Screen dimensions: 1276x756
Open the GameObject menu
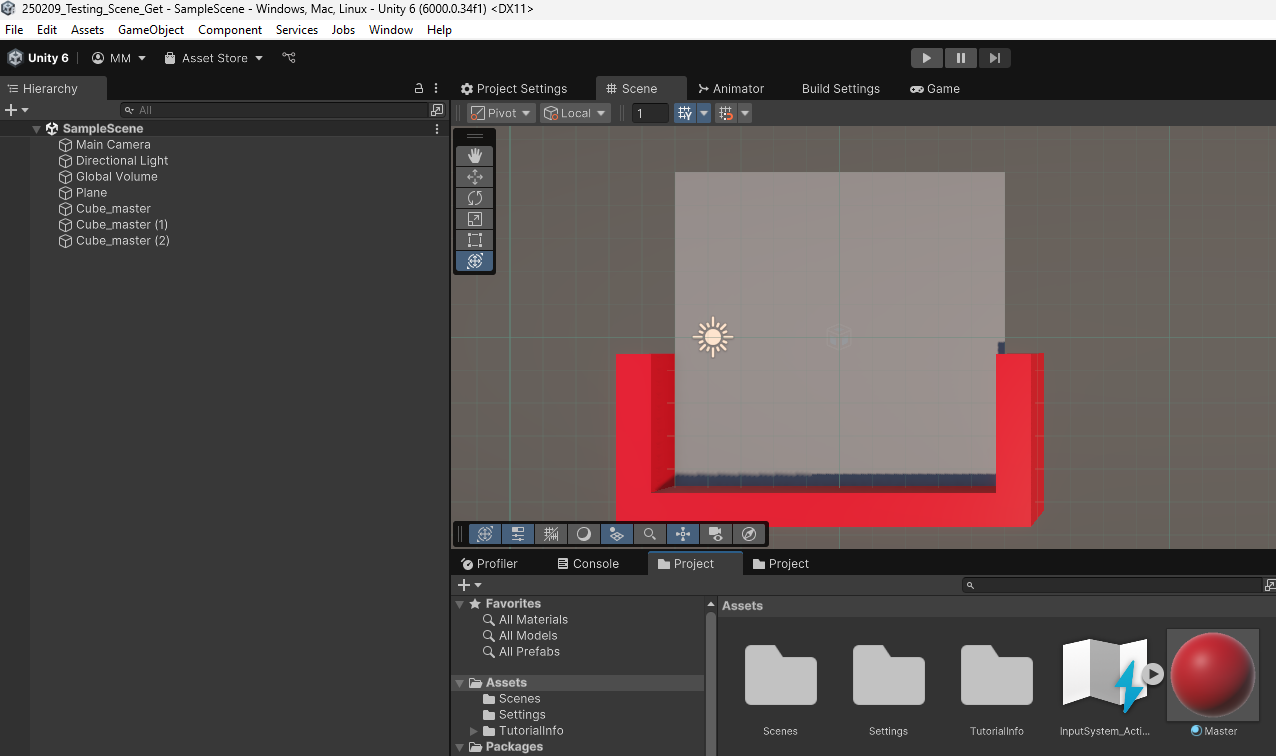point(151,30)
